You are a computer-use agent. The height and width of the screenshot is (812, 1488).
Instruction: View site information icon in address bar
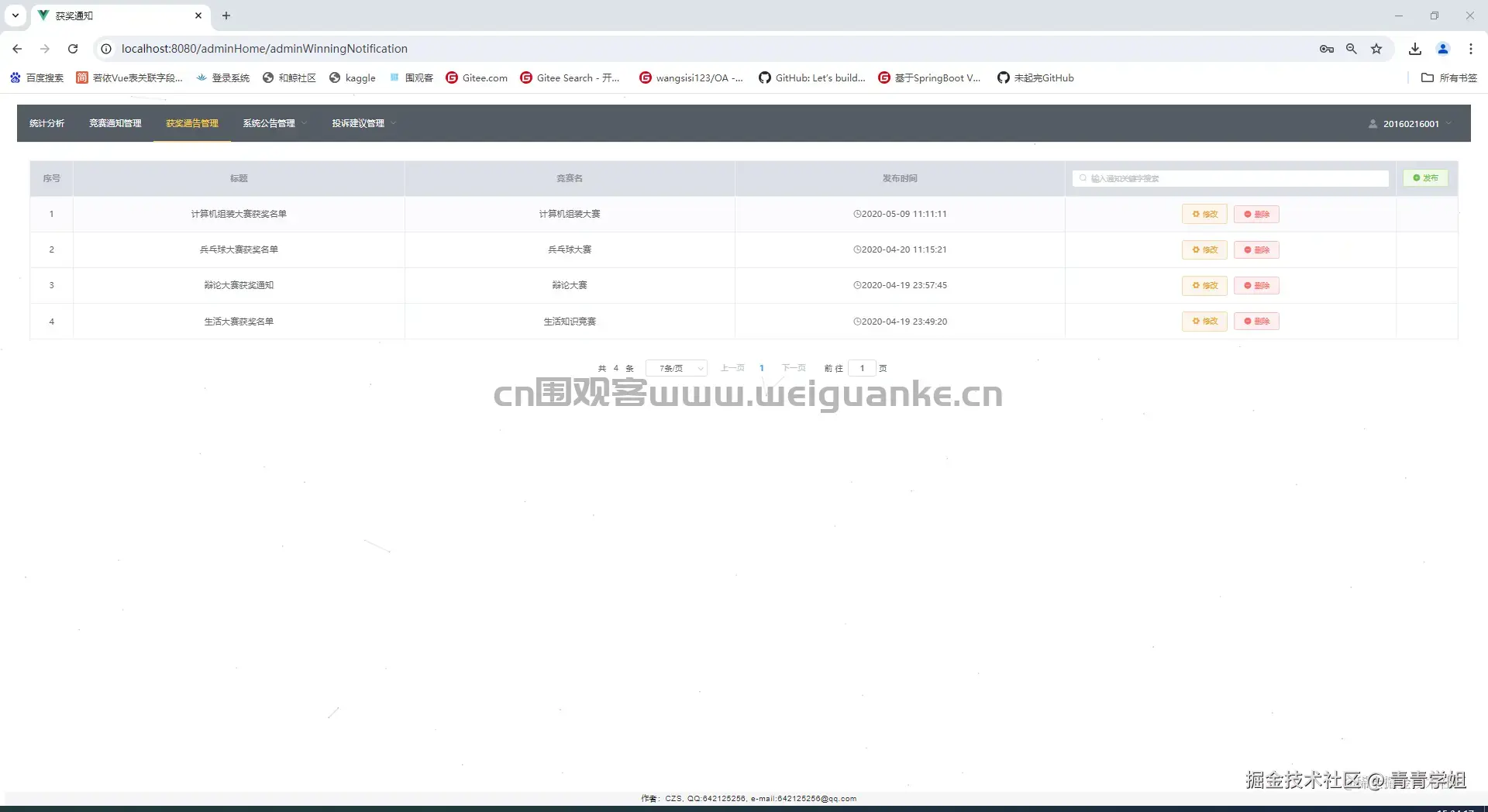pyautogui.click(x=106, y=48)
